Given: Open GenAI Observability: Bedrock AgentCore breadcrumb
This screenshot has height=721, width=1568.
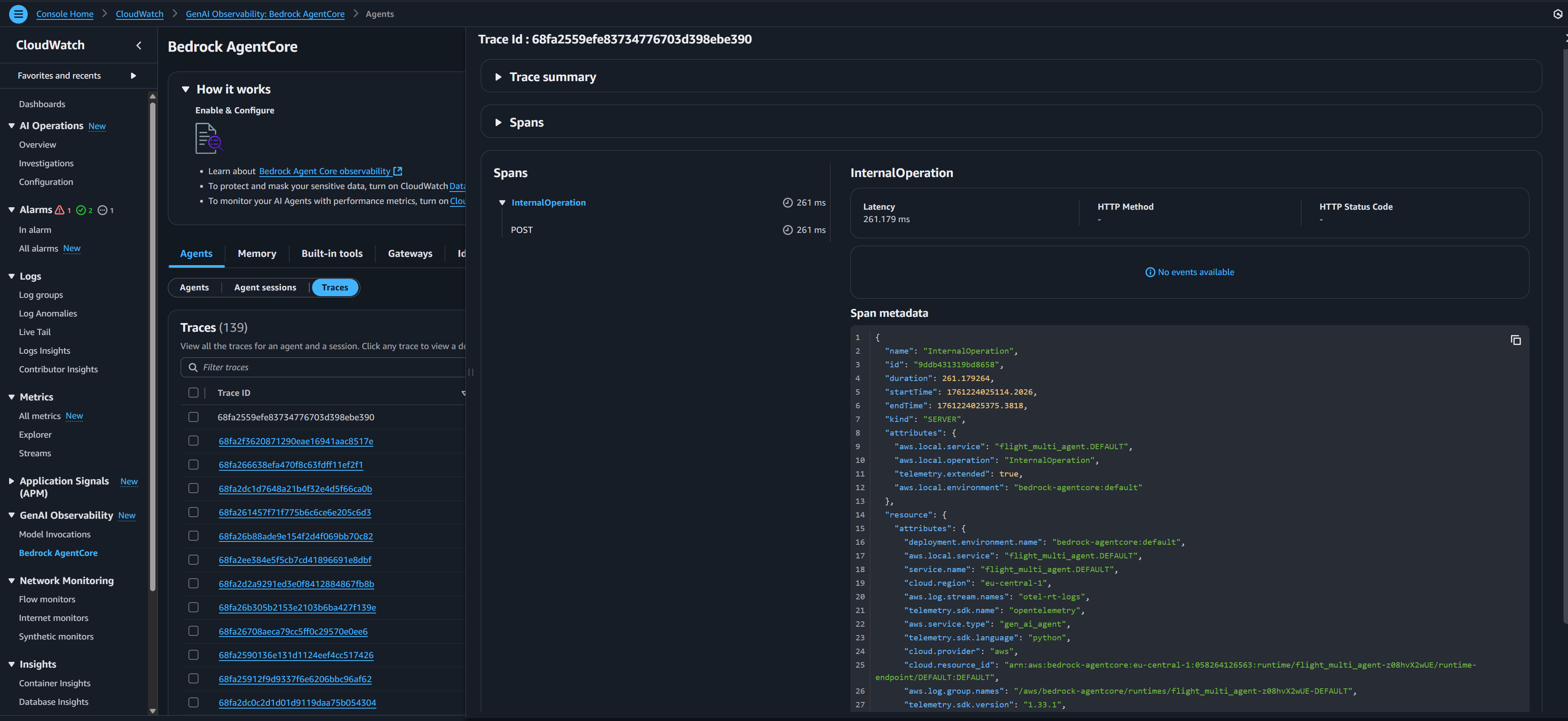Looking at the screenshot, I should tap(265, 14).
